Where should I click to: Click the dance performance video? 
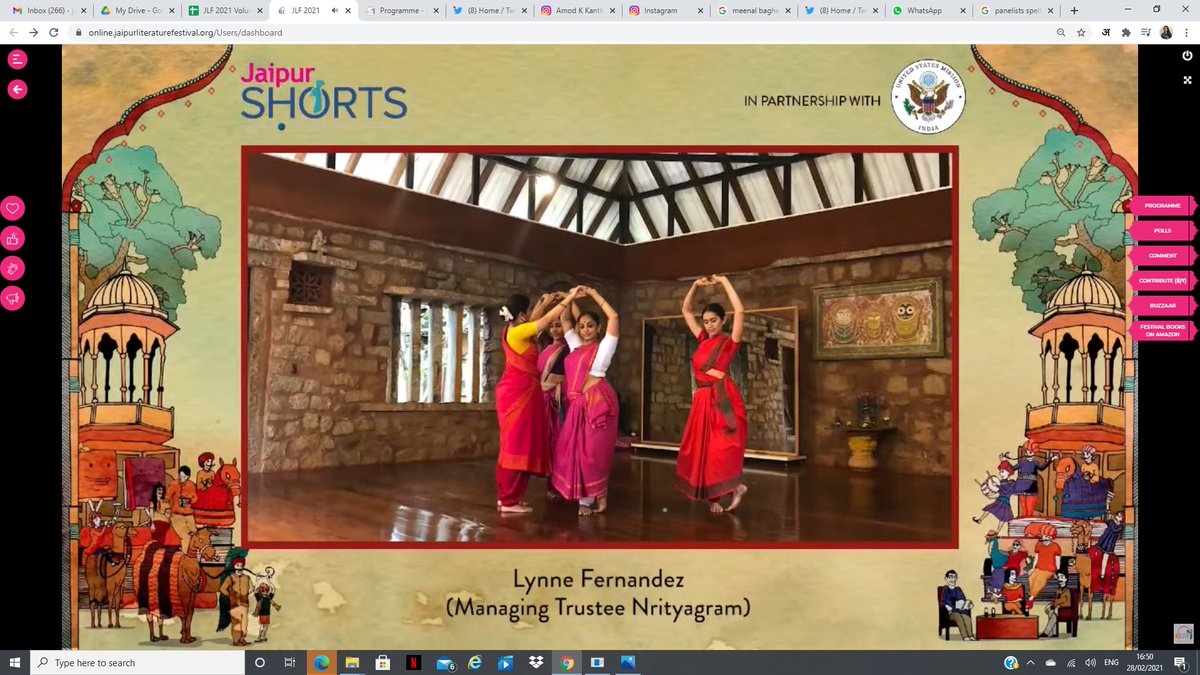(599, 347)
